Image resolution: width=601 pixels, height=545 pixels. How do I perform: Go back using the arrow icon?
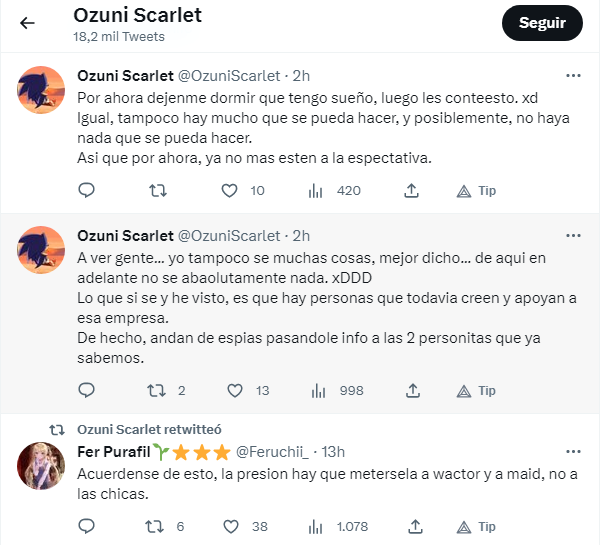click(x=27, y=23)
